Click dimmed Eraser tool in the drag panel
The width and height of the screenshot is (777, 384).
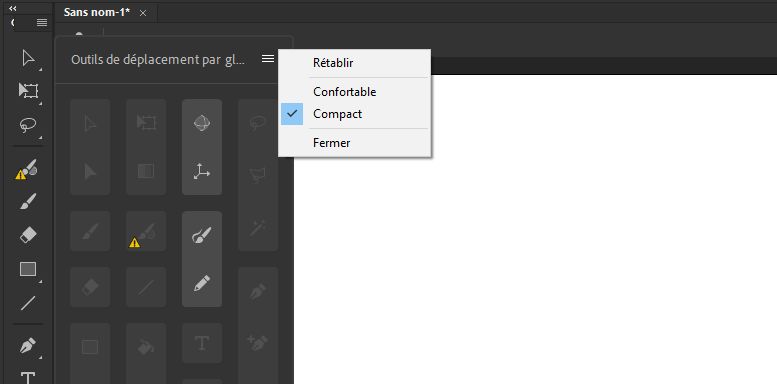tap(90, 286)
